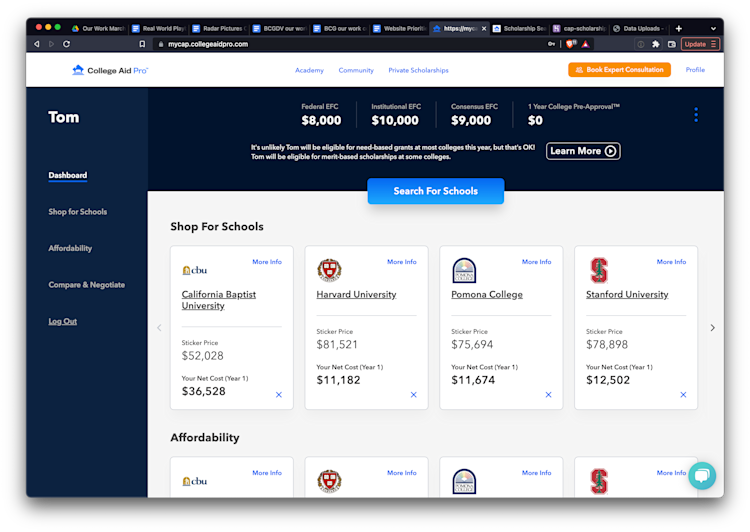This screenshot has height=532, width=750.
Task: Select Affordability in the sidebar
Action: tap(70, 248)
